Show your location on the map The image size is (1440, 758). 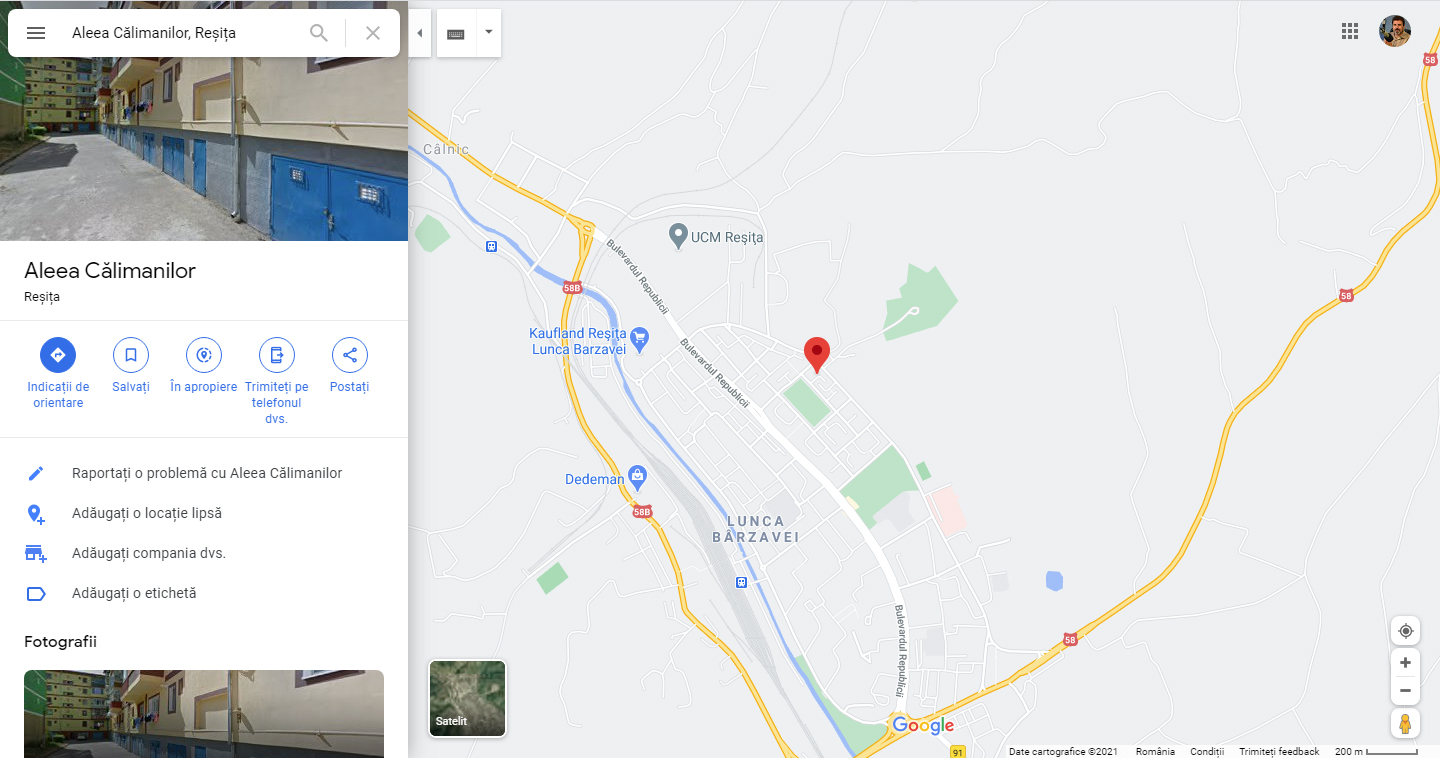pos(1406,631)
